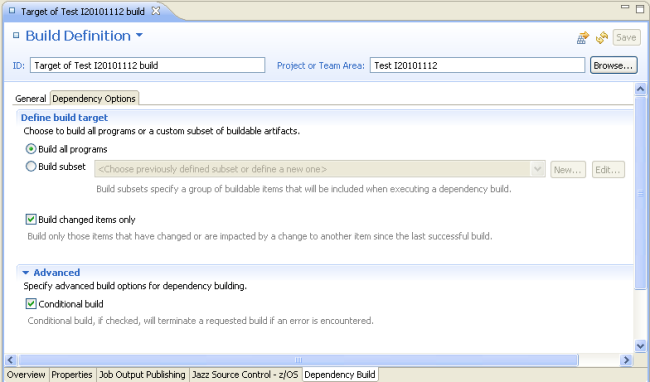Click the horizontal scrollbar thumb

coord(298,360)
